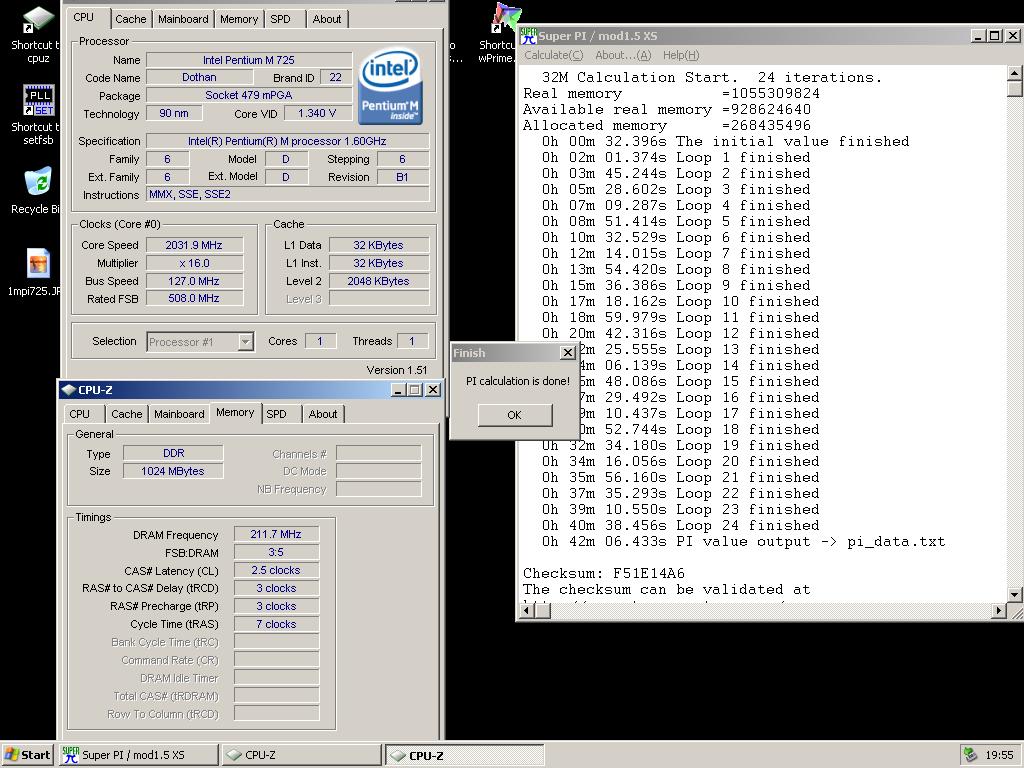
Task: Switch to Mainboard tab in upper CPU-Z window
Action: pos(183,19)
